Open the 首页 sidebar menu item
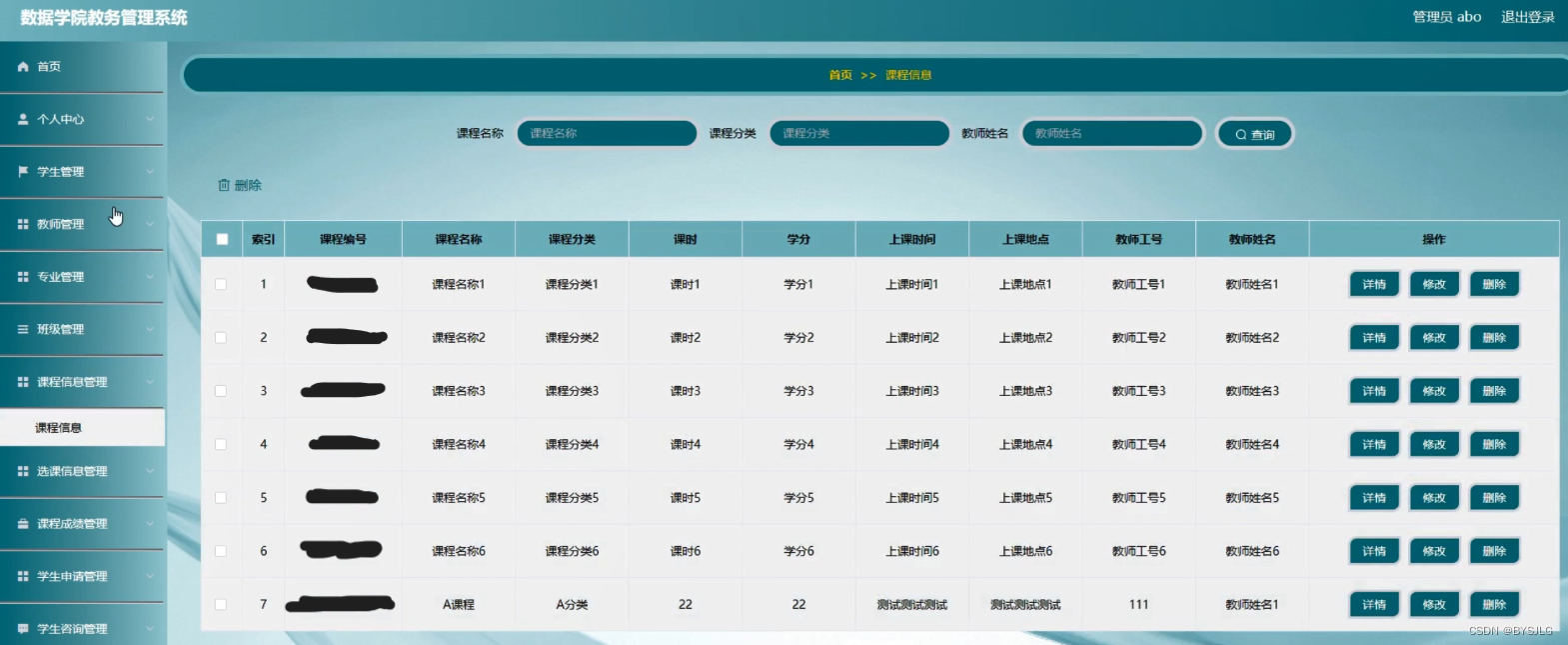Screen dimensions: 1568x645 pos(82,67)
